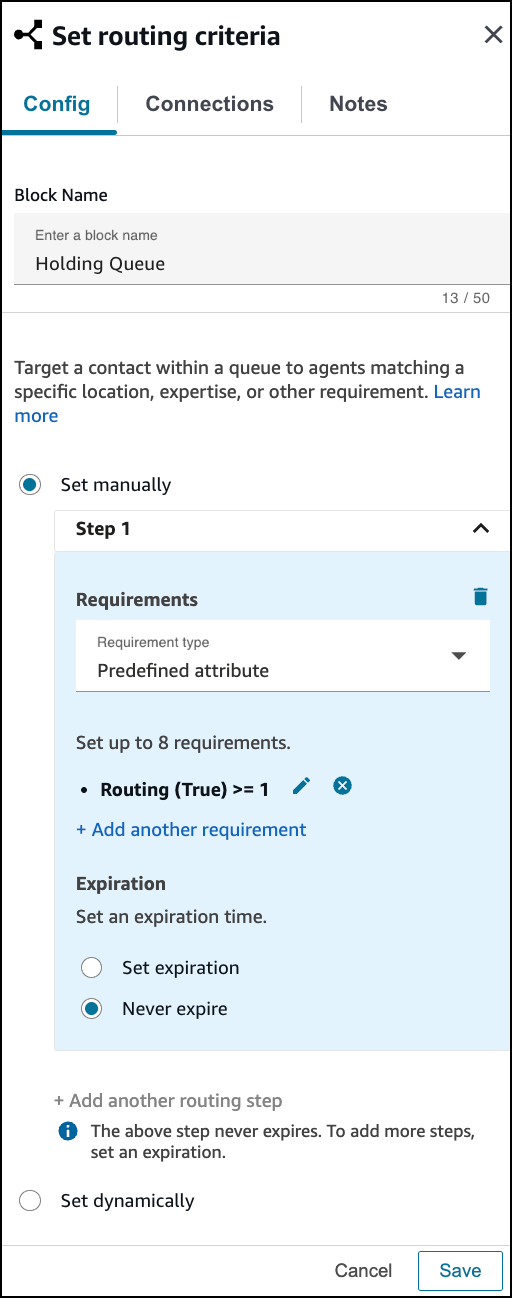Choose the Set expiration radio button

tap(92, 968)
